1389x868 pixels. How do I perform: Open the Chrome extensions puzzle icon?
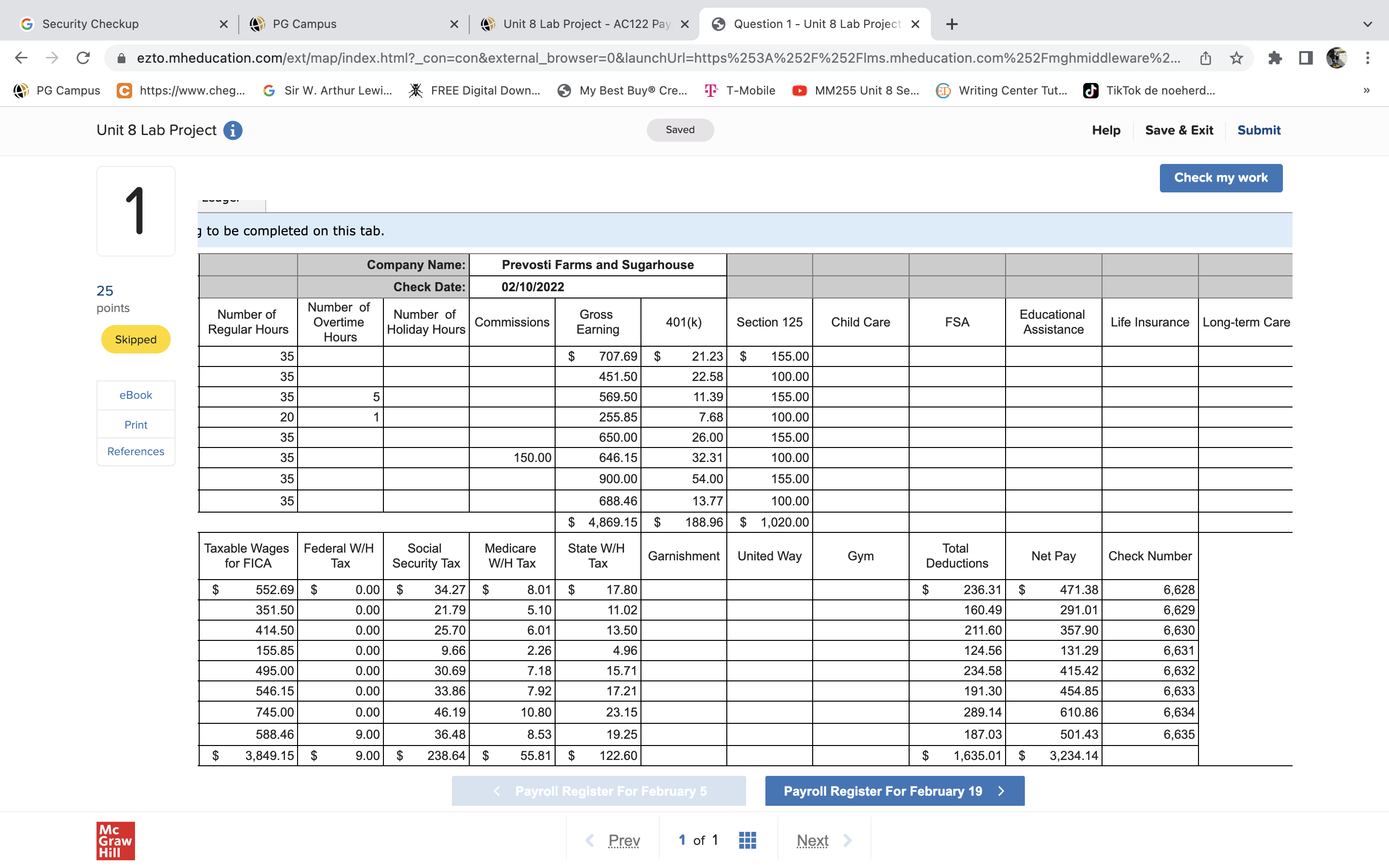click(1275, 58)
